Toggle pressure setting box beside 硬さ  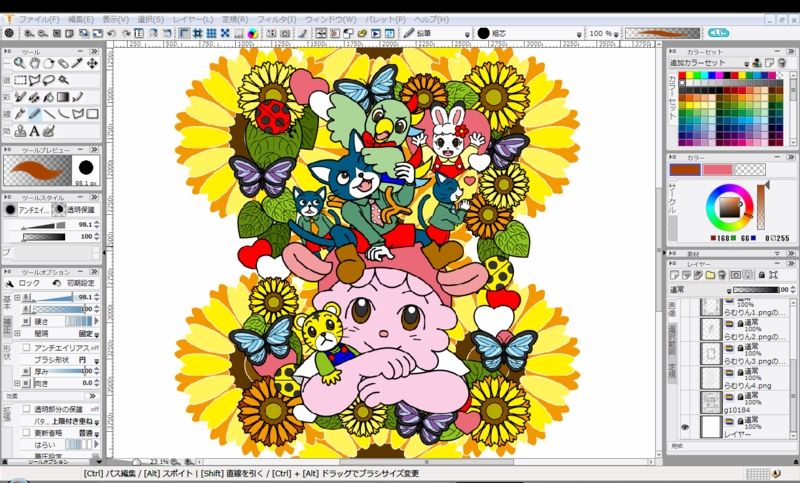coord(26,321)
